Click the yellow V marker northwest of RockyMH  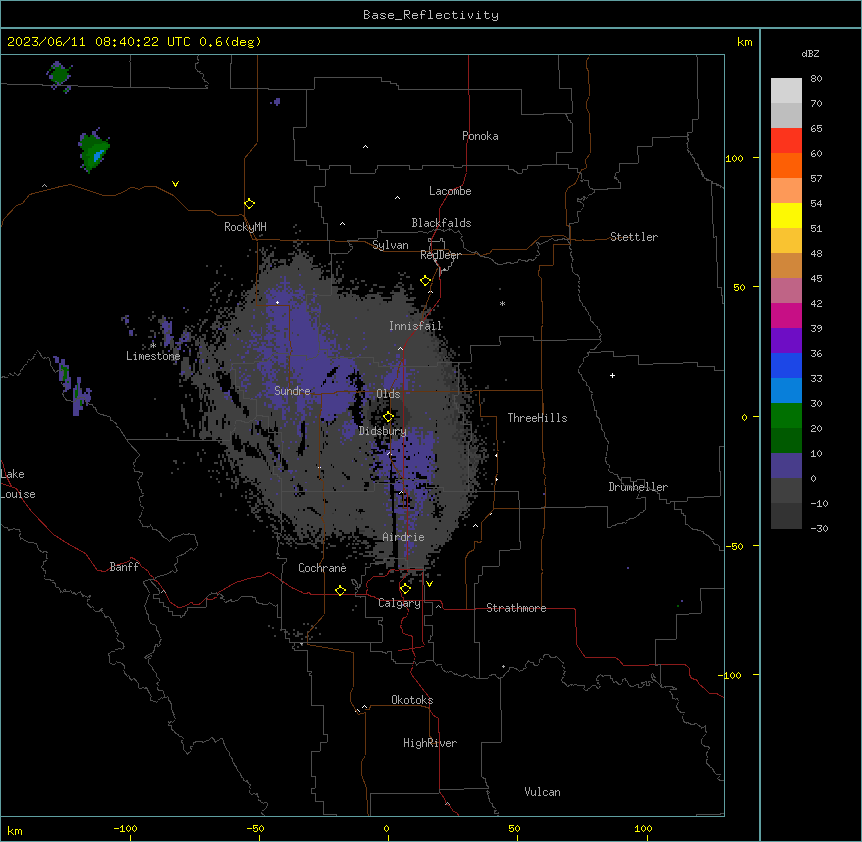[175, 184]
